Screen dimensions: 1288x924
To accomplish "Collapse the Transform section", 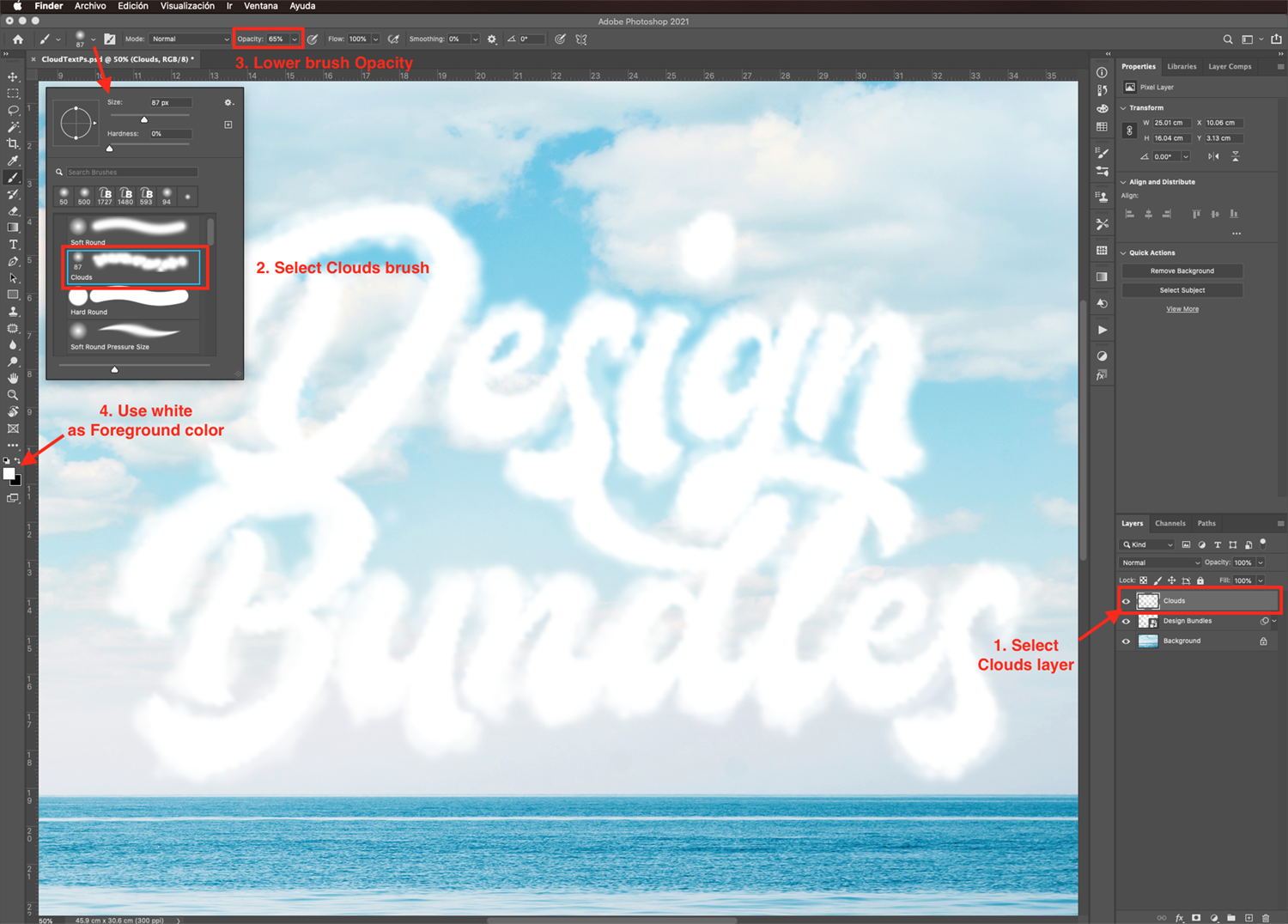I will click(x=1123, y=108).
